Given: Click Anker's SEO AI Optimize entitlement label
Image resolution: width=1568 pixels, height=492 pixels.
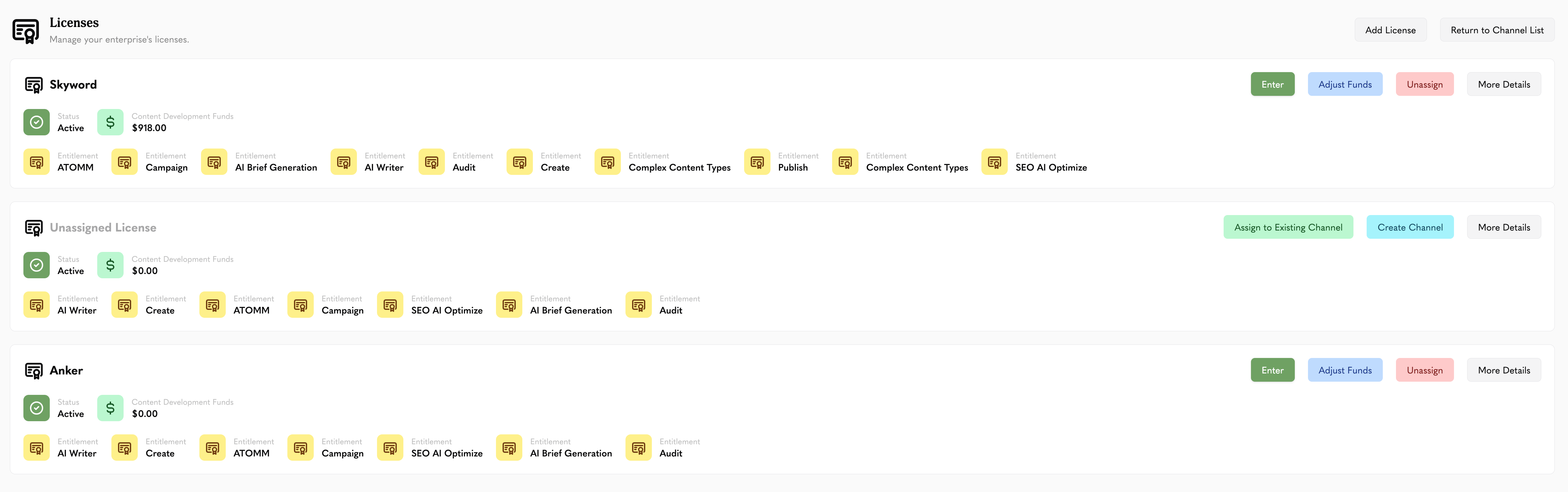Looking at the screenshot, I should click(x=447, y=454).
